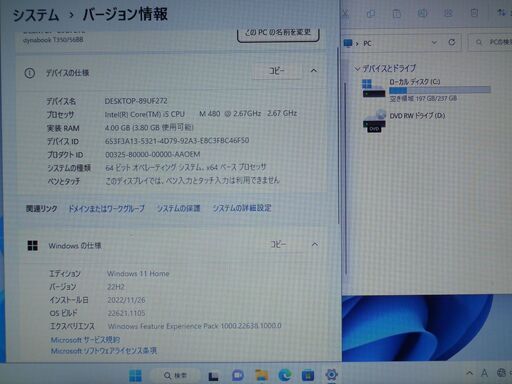Click the Cut scissors icon in Explorer toolbar

click(345, 13)
